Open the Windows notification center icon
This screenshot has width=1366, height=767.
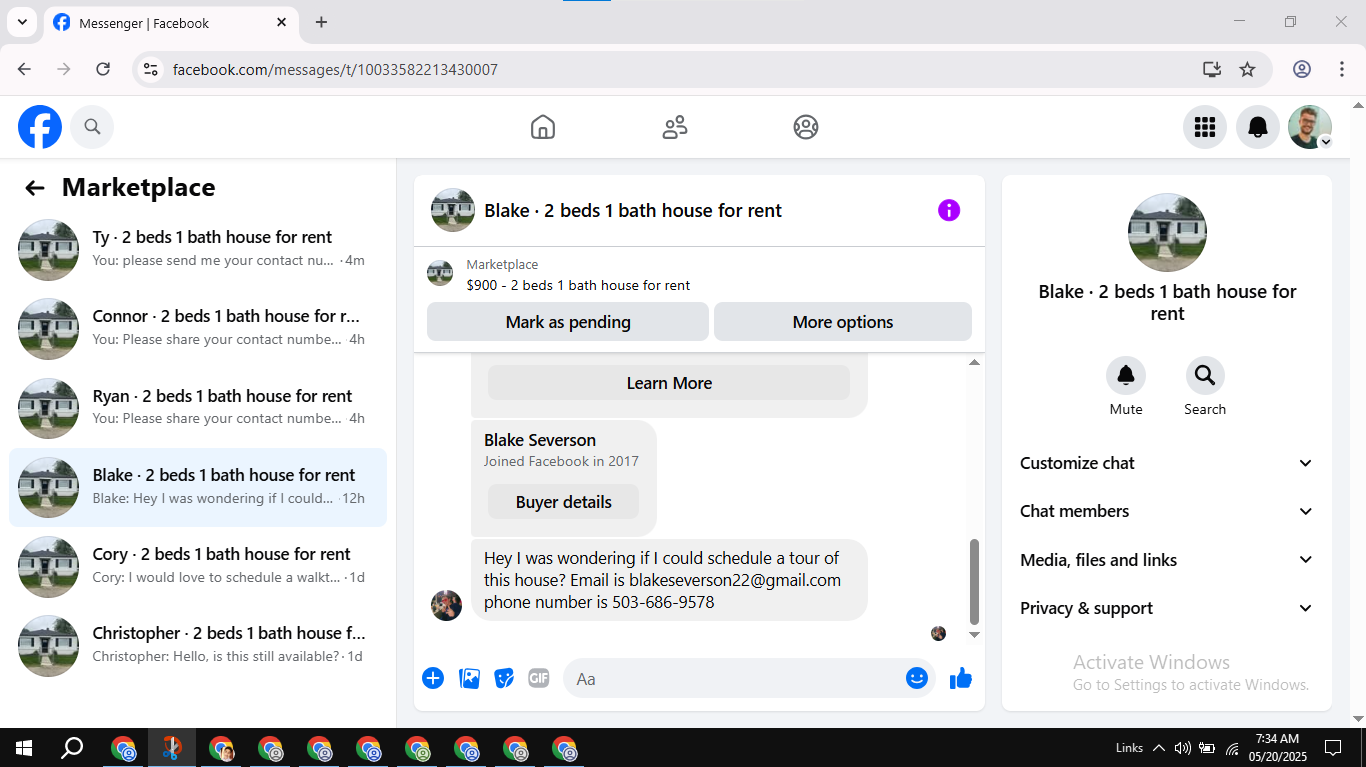point(1332,747)
